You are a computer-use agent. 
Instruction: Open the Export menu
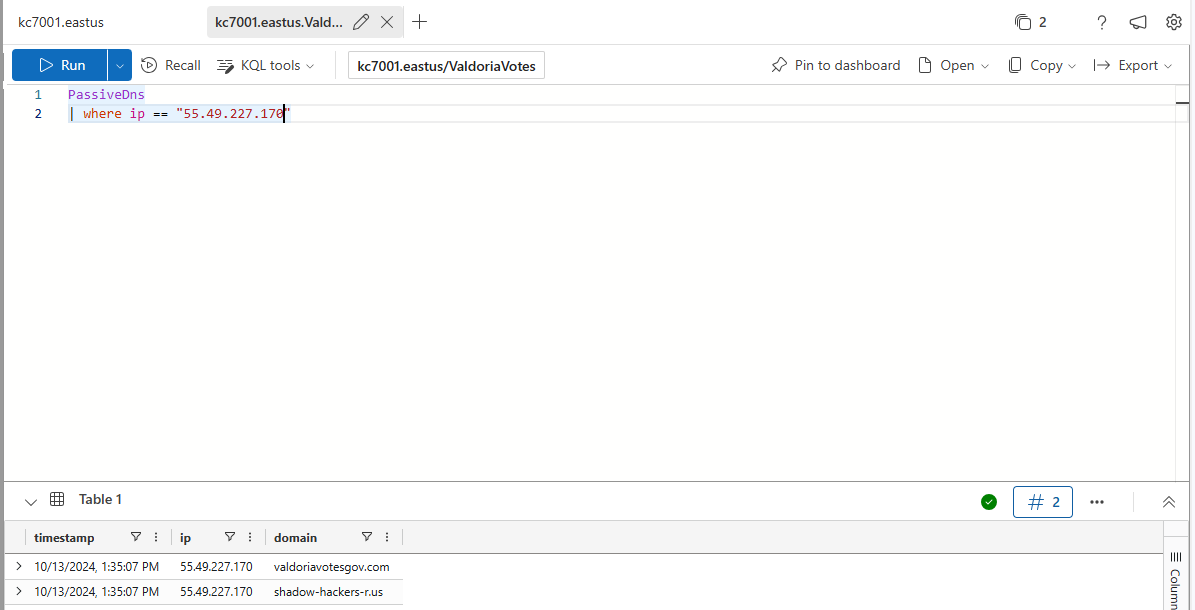1132,65
